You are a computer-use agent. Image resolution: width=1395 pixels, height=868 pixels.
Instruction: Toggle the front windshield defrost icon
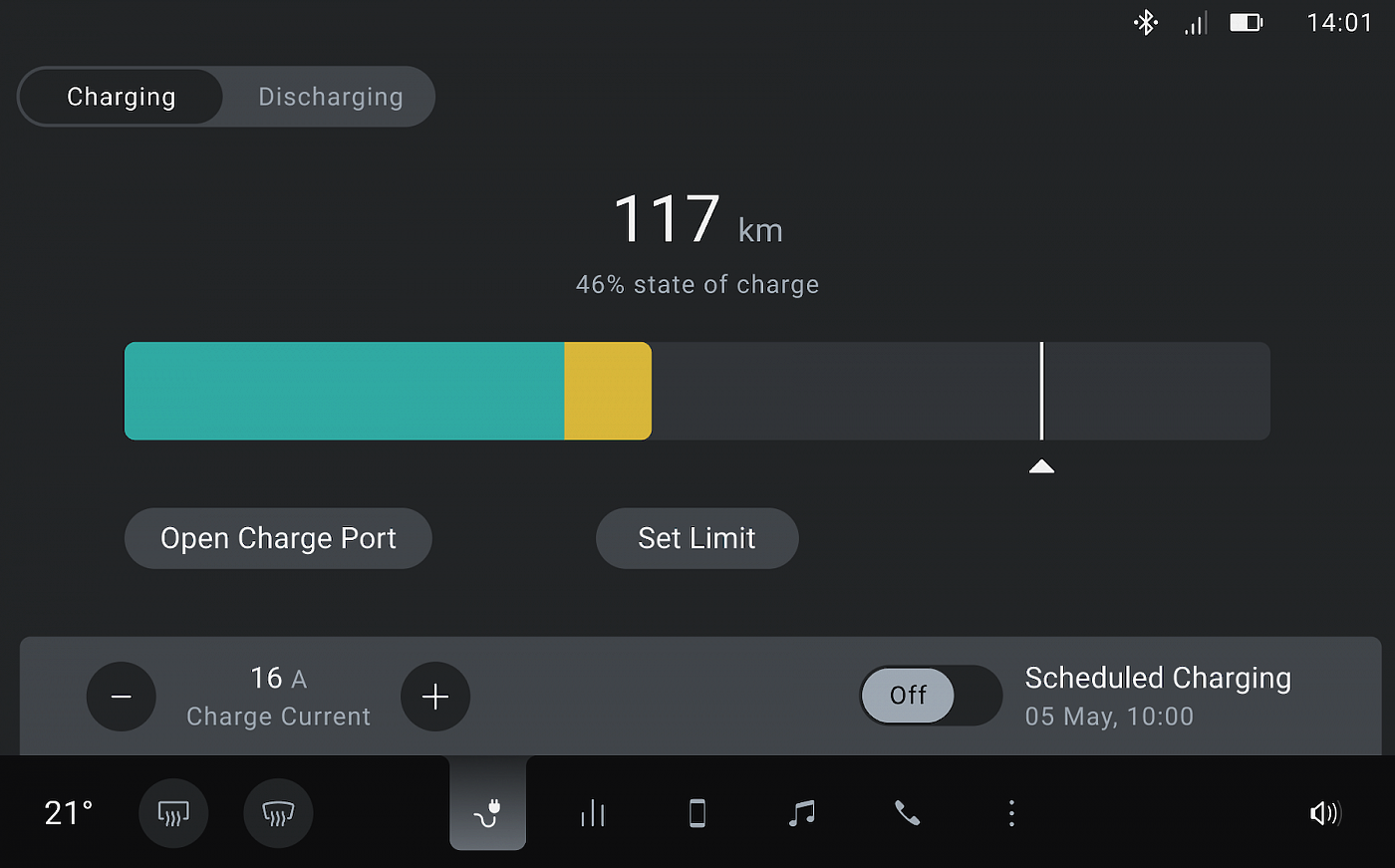173,813
